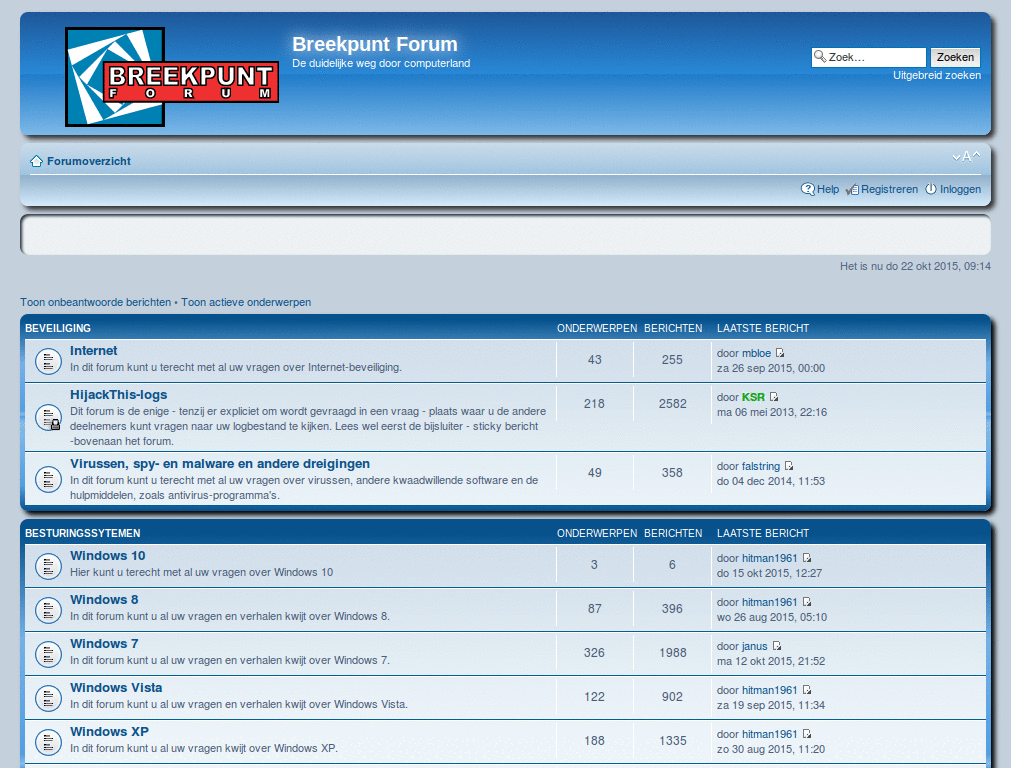Click the Windows 10 forum status icon
The height and width of the screenshot is (768, 1024).
(48, 566)
